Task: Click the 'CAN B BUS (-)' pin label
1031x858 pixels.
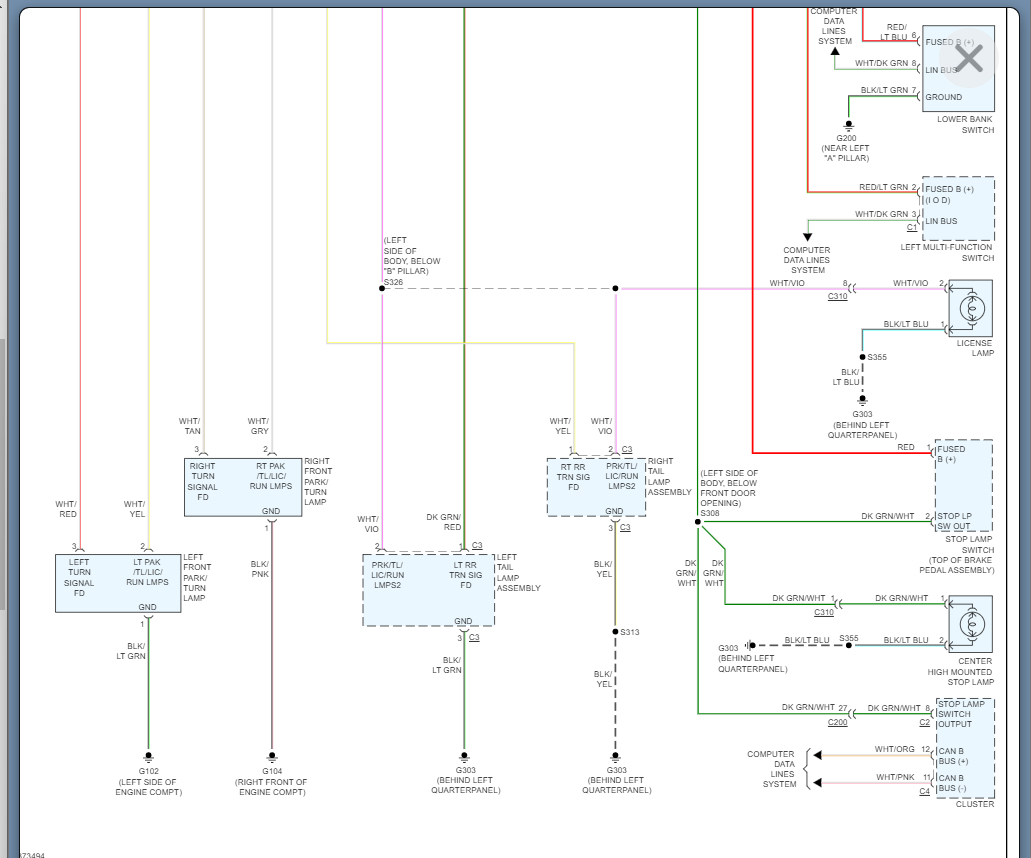Action: 952,783
